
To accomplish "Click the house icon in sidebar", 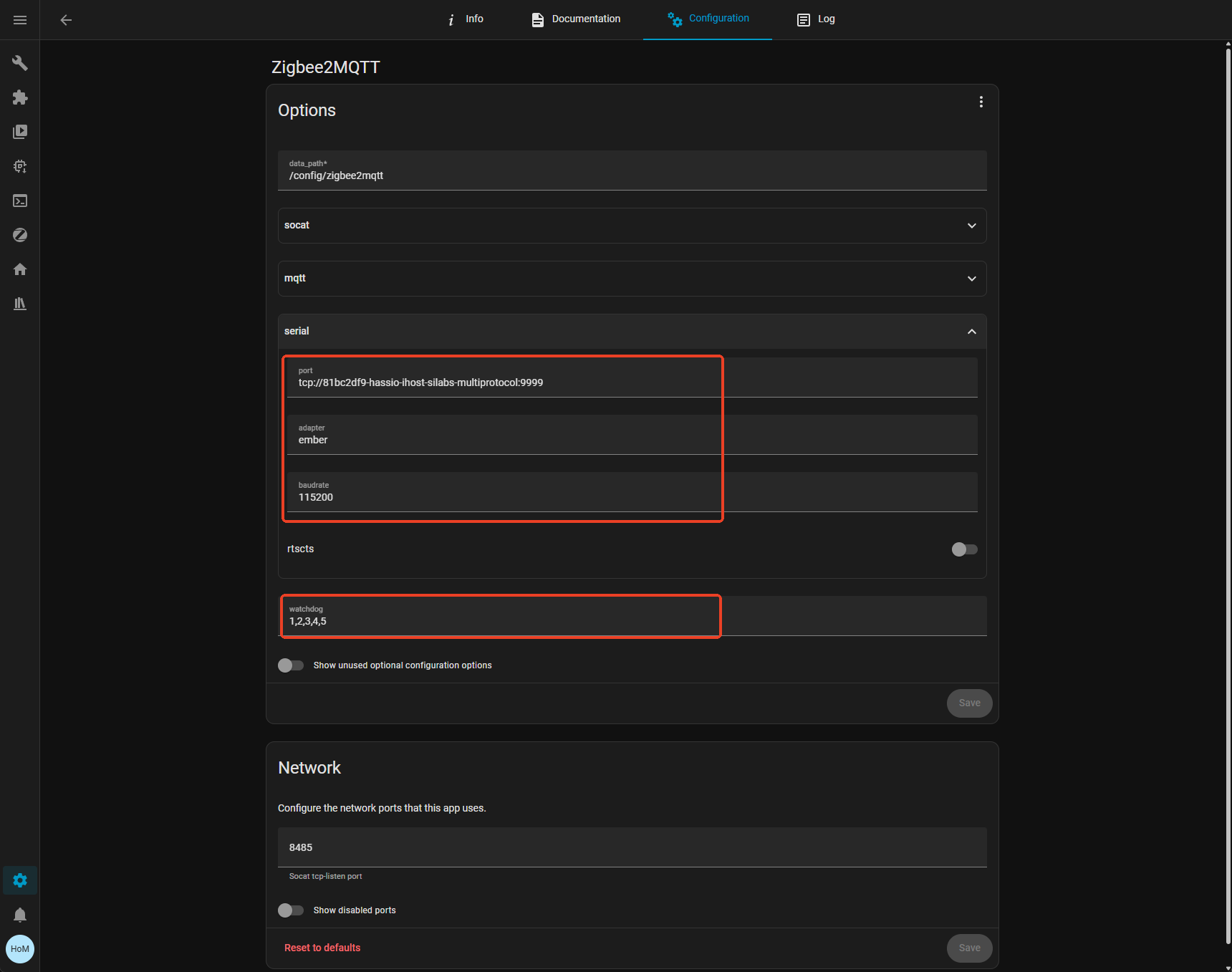I will (20, 269).
